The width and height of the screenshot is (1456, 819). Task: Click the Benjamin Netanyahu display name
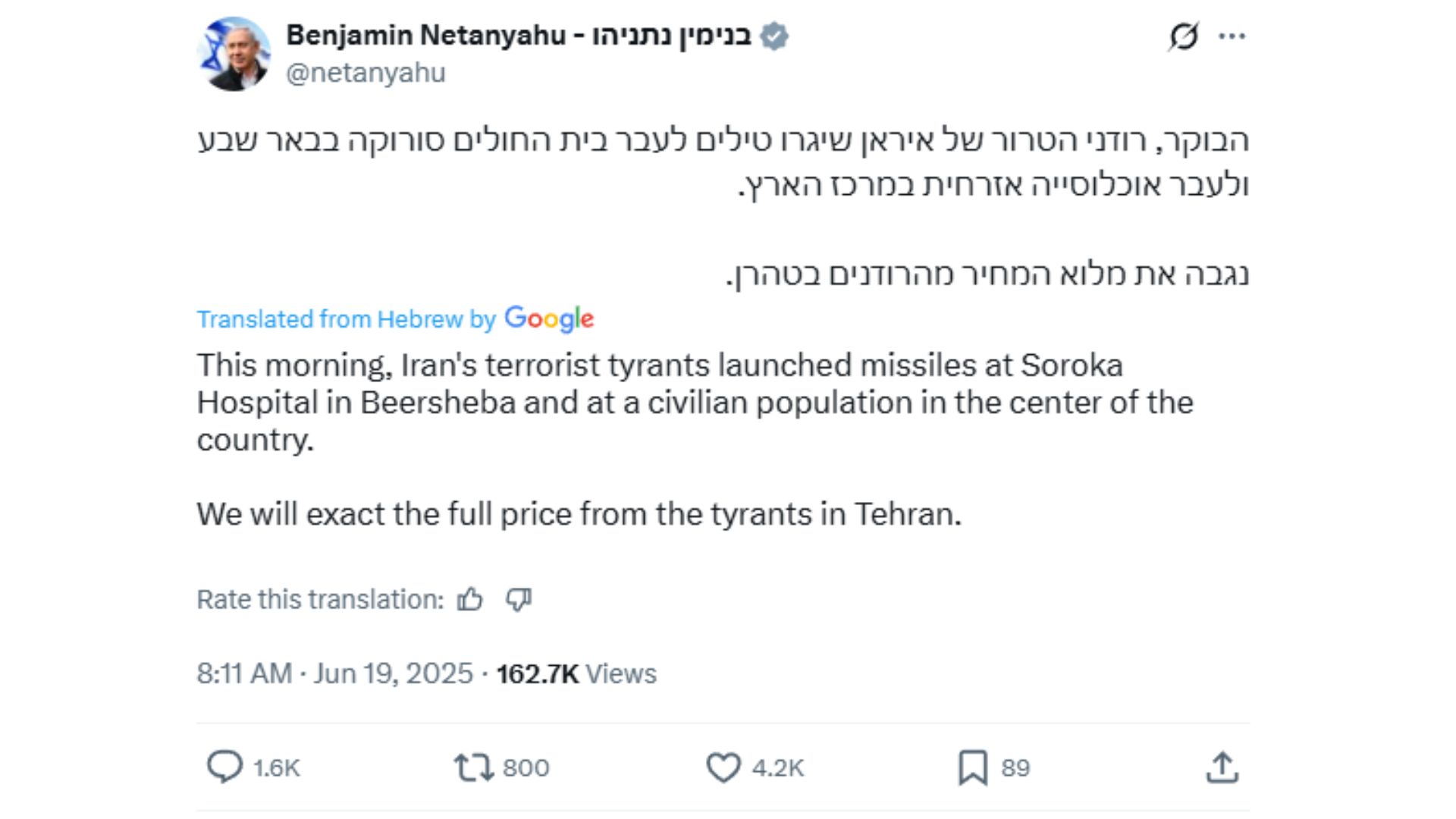(x=518, y=36)
